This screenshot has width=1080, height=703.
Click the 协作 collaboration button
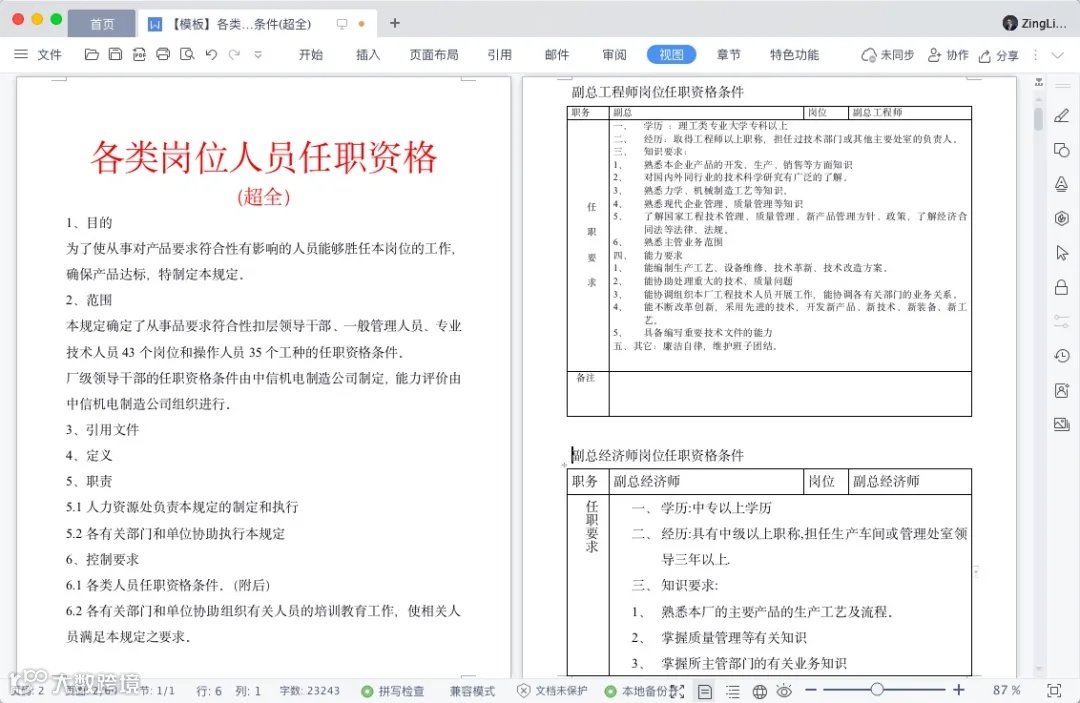tap(948, 55)
